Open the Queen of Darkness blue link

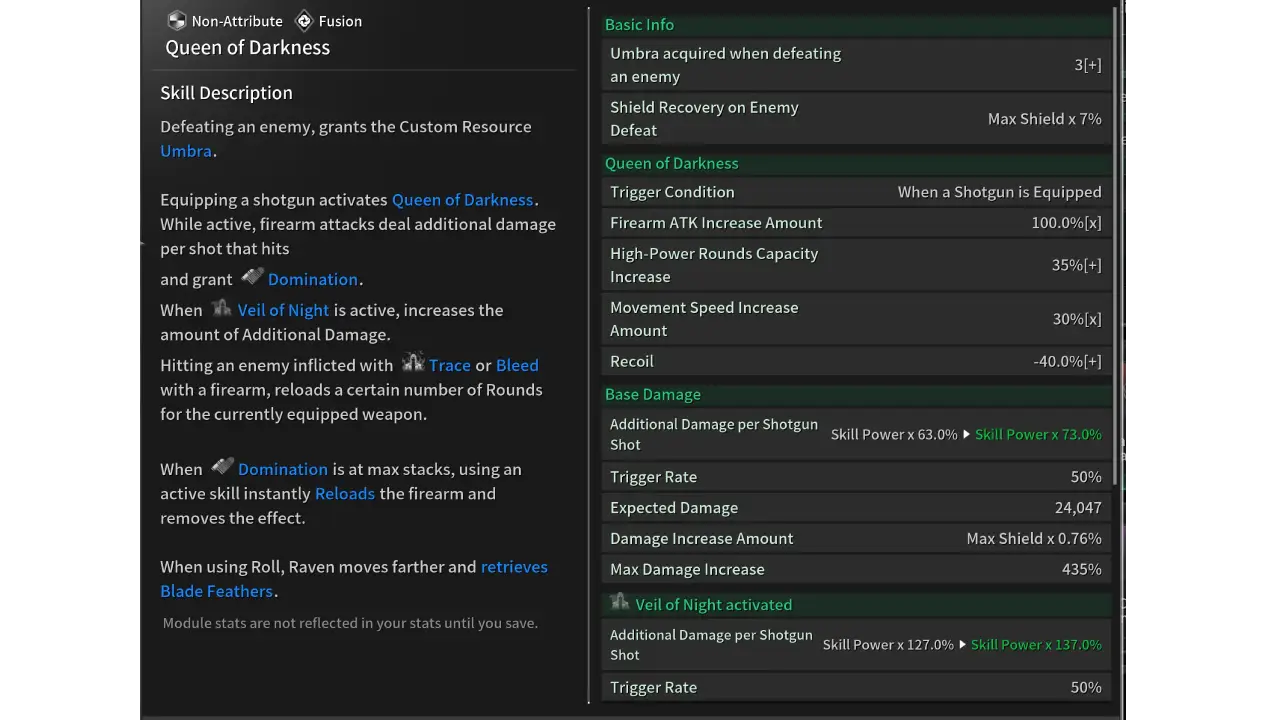click(x=462, y=200)
